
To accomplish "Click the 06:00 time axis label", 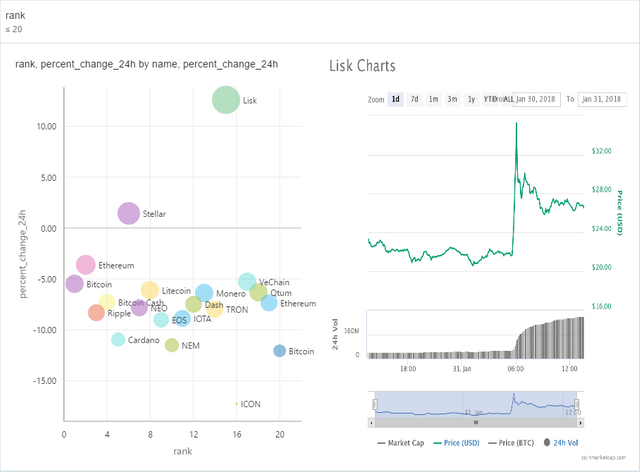I will coord(516,369).
